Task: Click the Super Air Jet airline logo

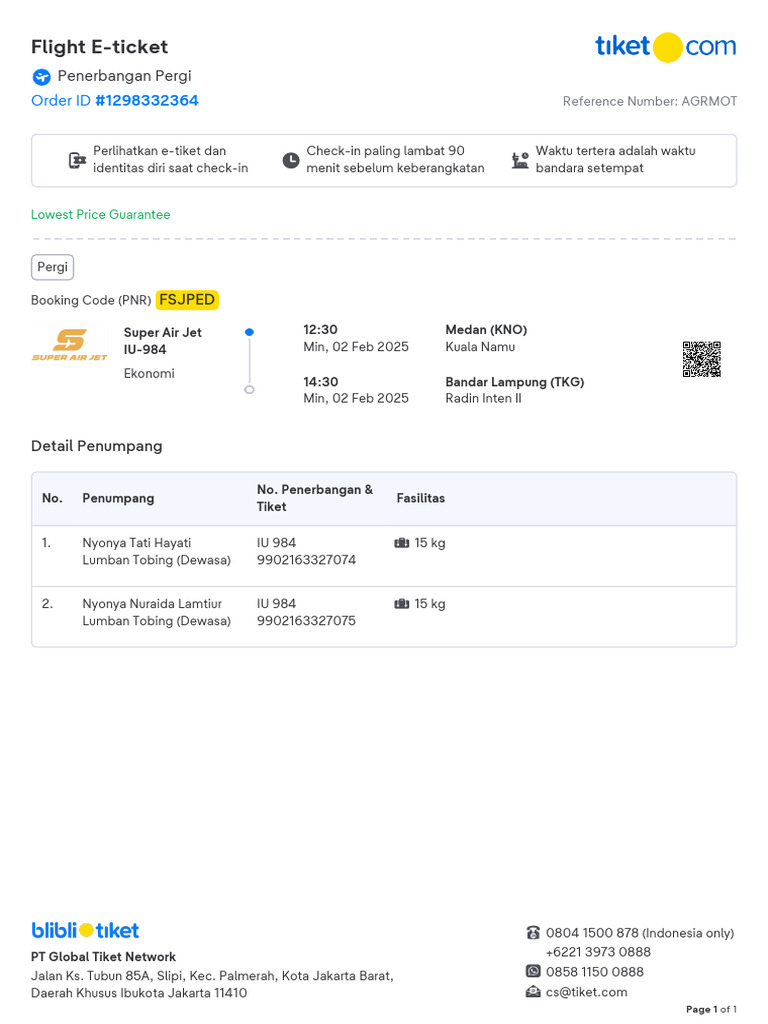Action: tap(69, 345)
